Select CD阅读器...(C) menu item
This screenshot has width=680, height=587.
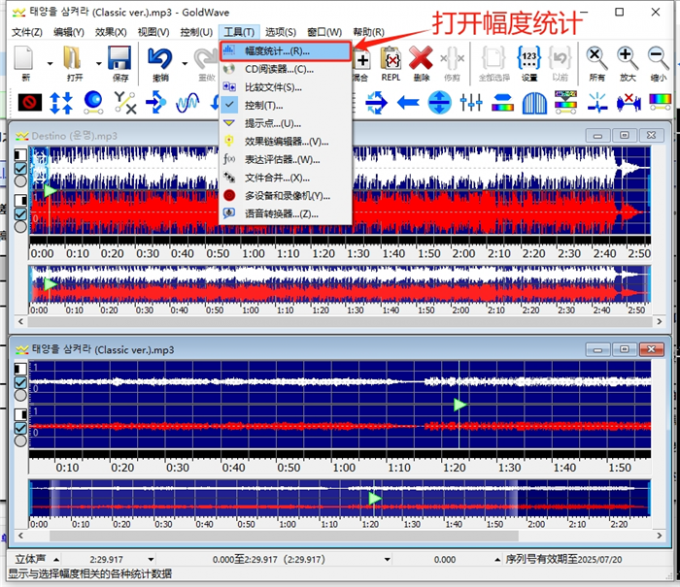coord(286,69)
